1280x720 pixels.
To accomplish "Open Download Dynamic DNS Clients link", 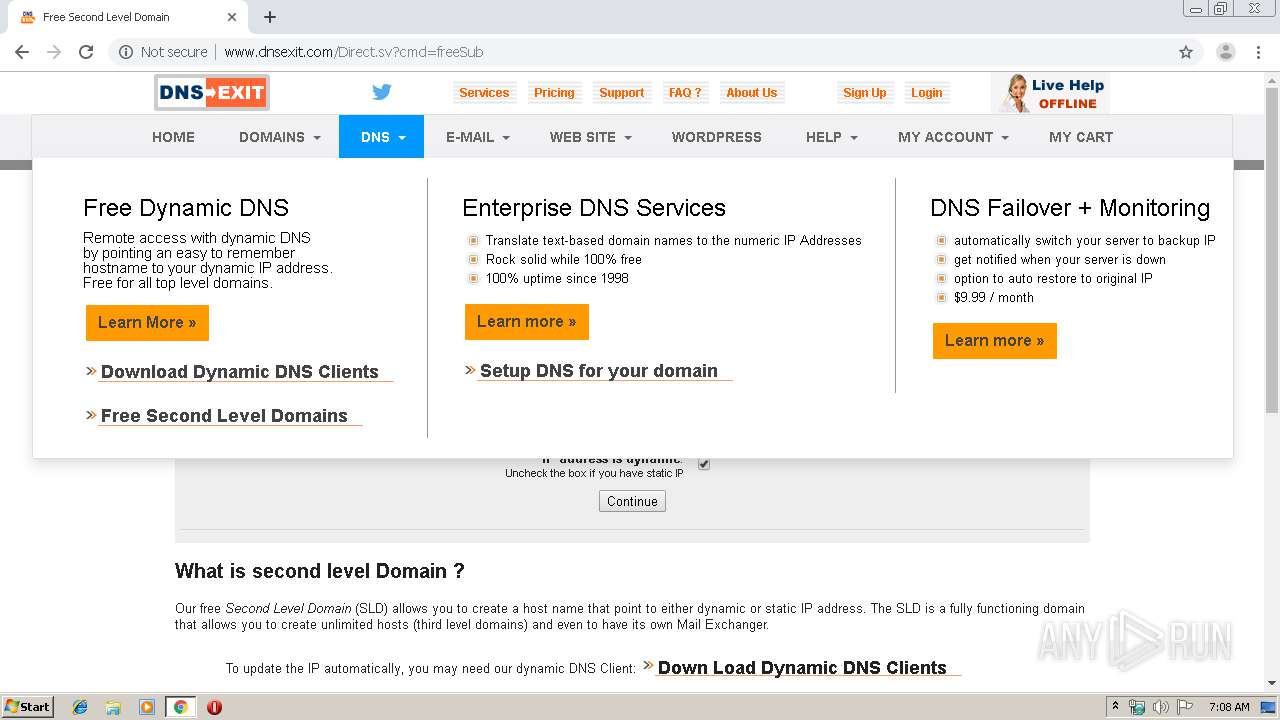I will click(x=240, y=372).
